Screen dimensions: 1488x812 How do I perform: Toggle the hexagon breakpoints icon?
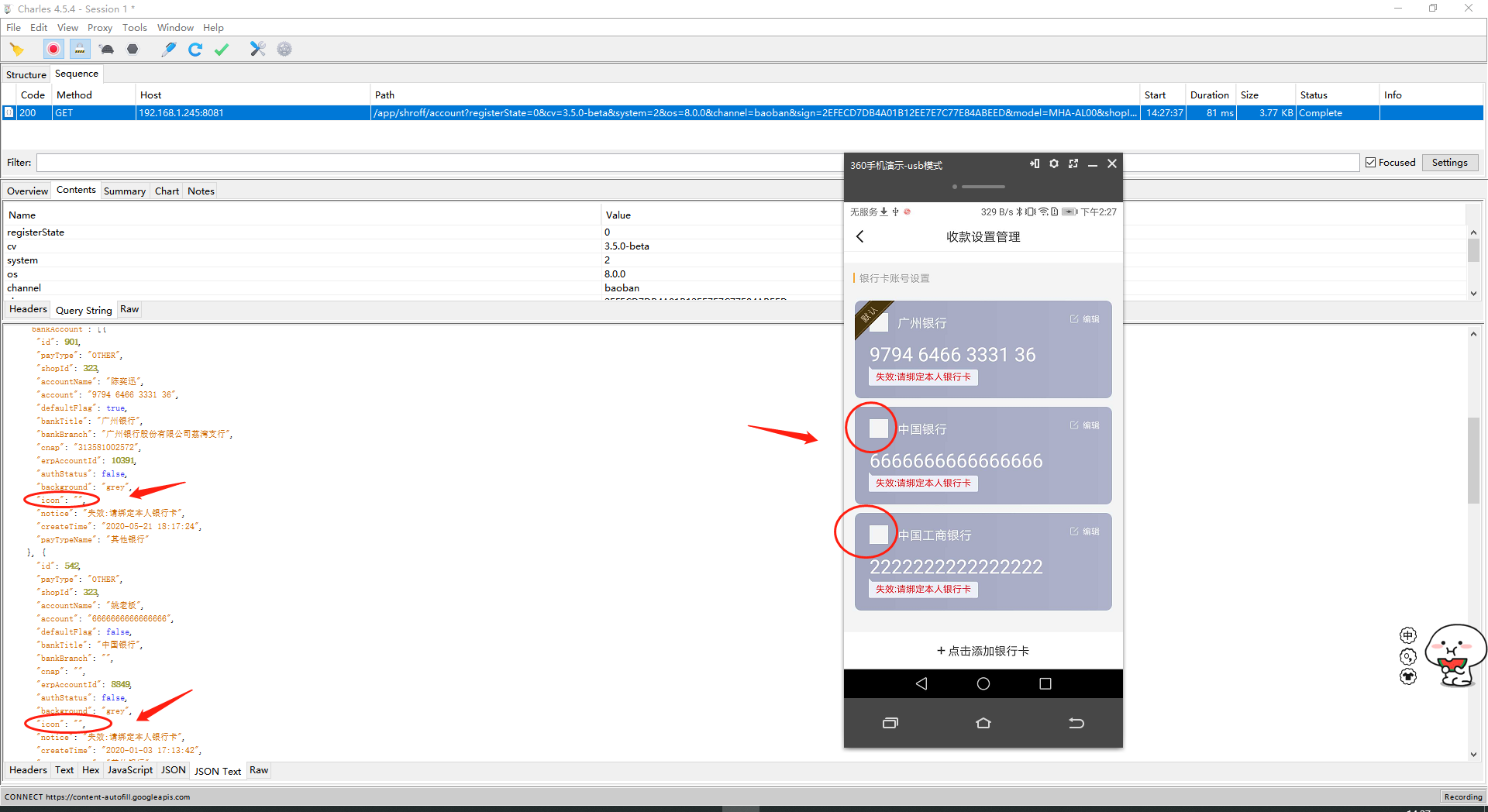point(133,50)
